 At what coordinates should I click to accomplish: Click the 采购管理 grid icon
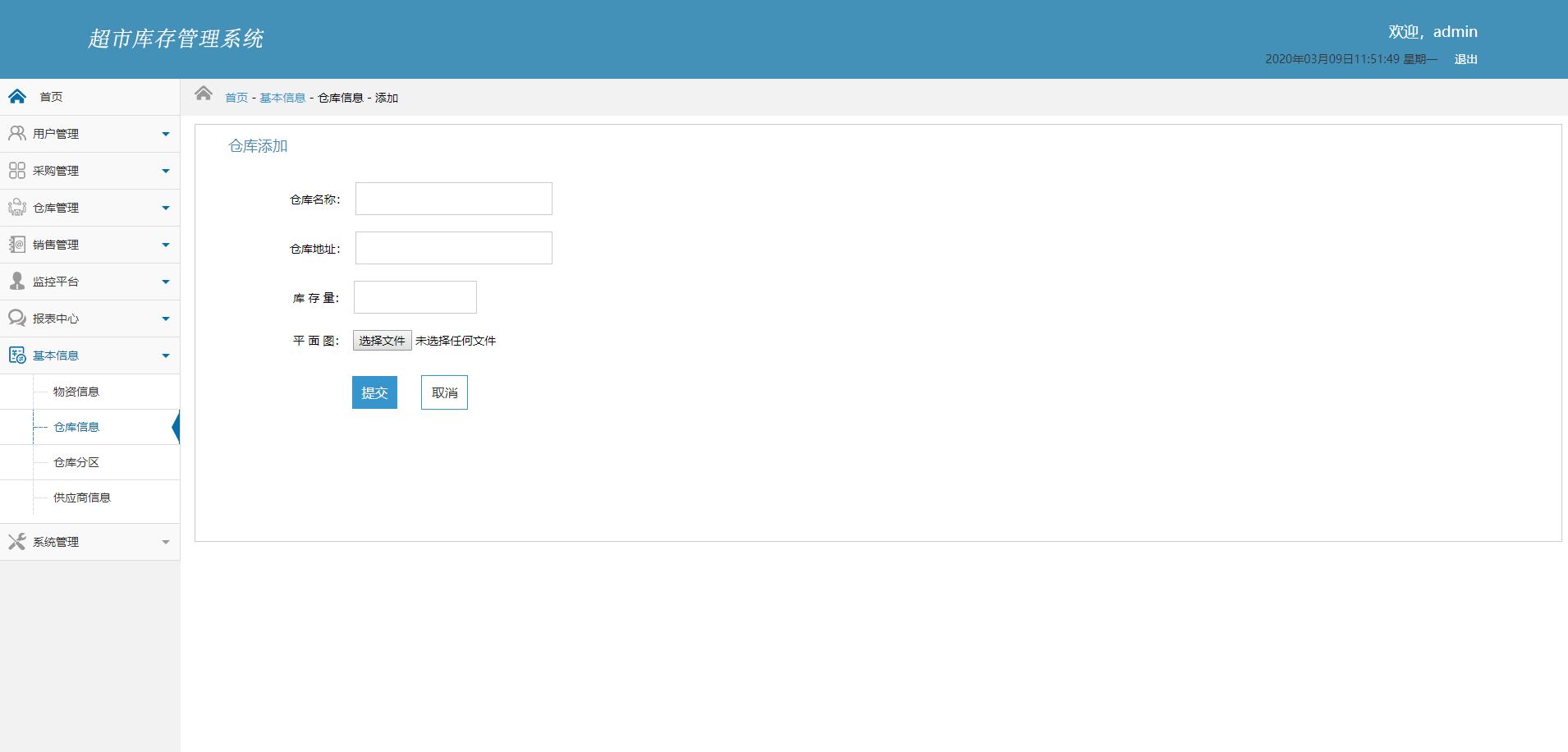17,170
